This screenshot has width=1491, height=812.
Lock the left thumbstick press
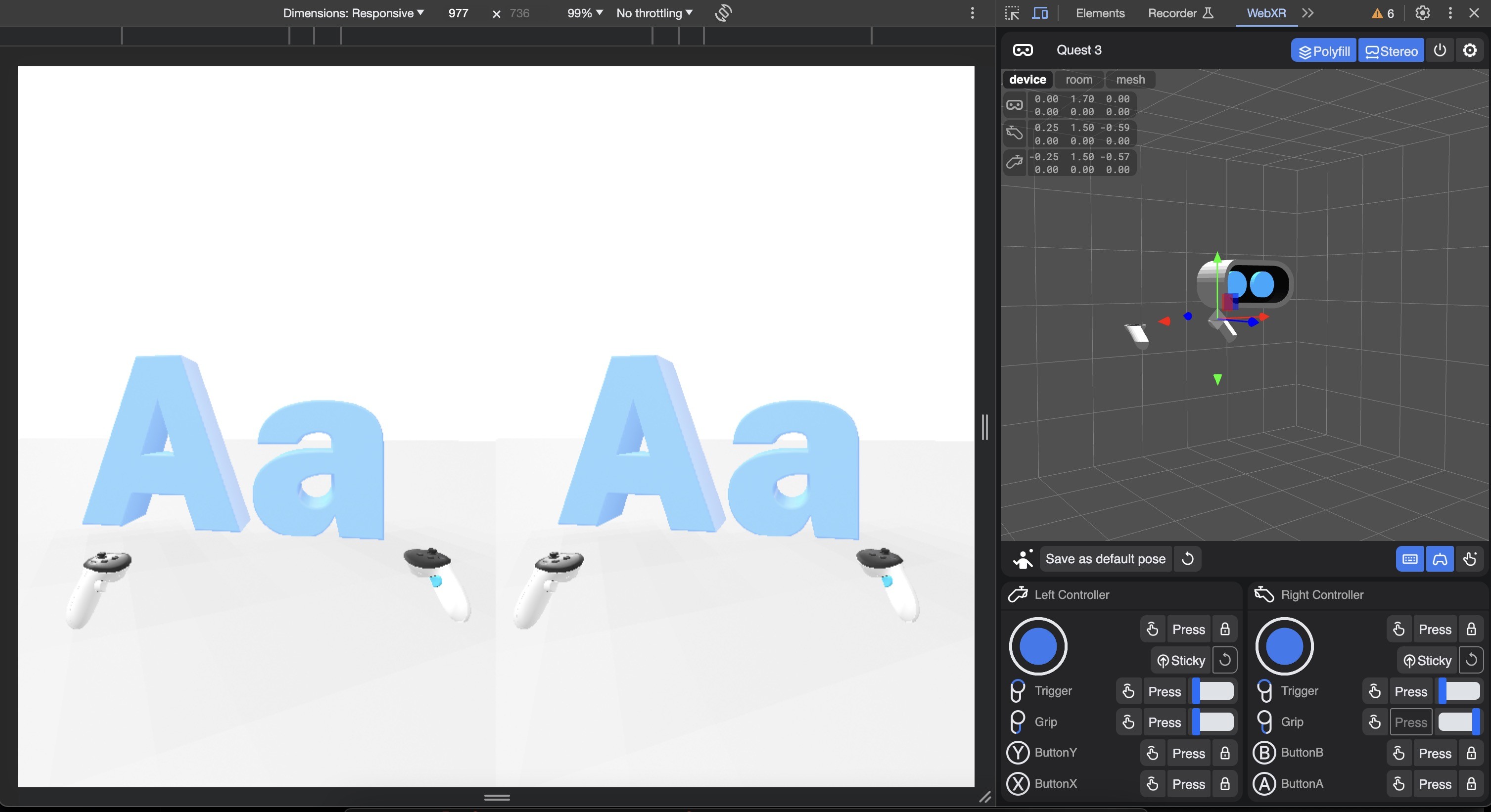(x=1225, y=629)
